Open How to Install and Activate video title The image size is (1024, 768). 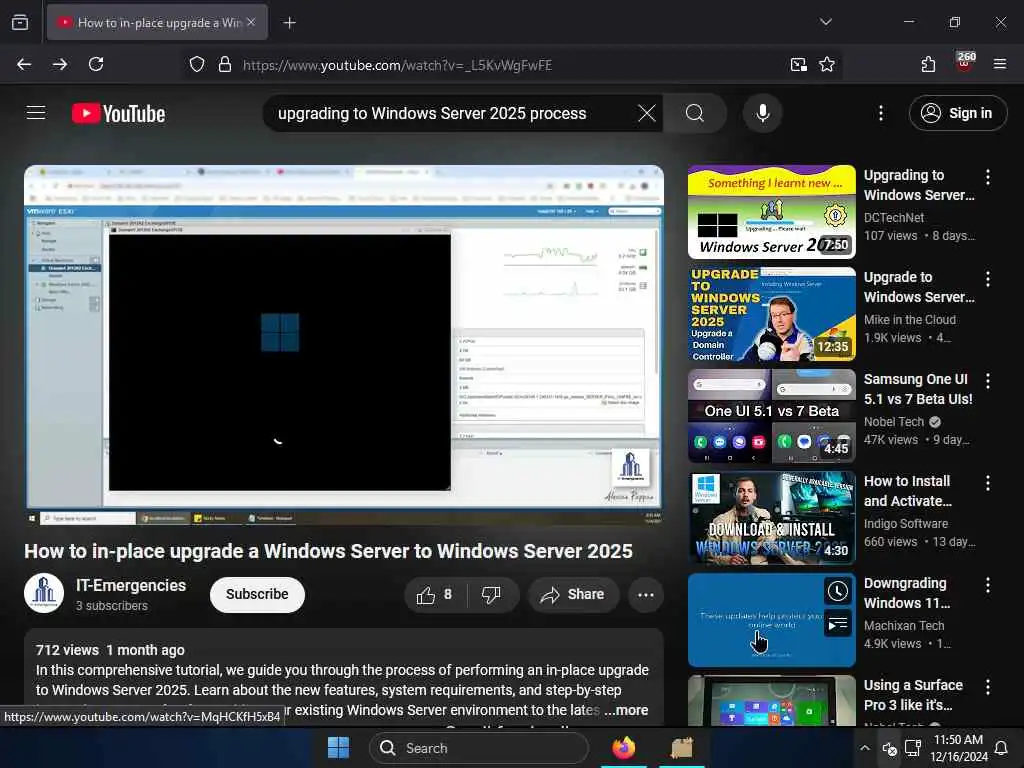pos(908,491)
